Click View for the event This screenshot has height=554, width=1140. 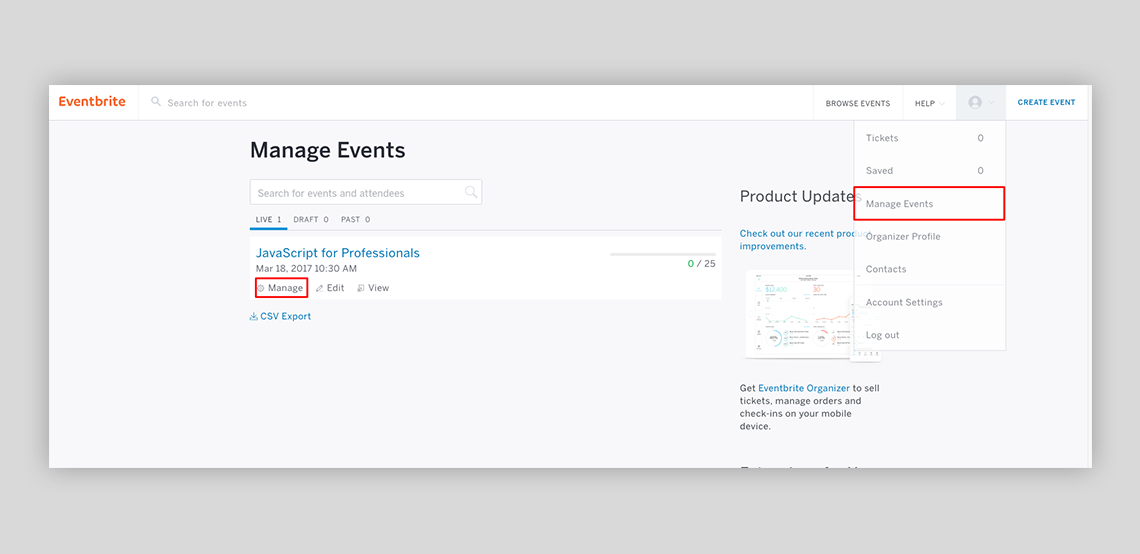pos(373,288)
